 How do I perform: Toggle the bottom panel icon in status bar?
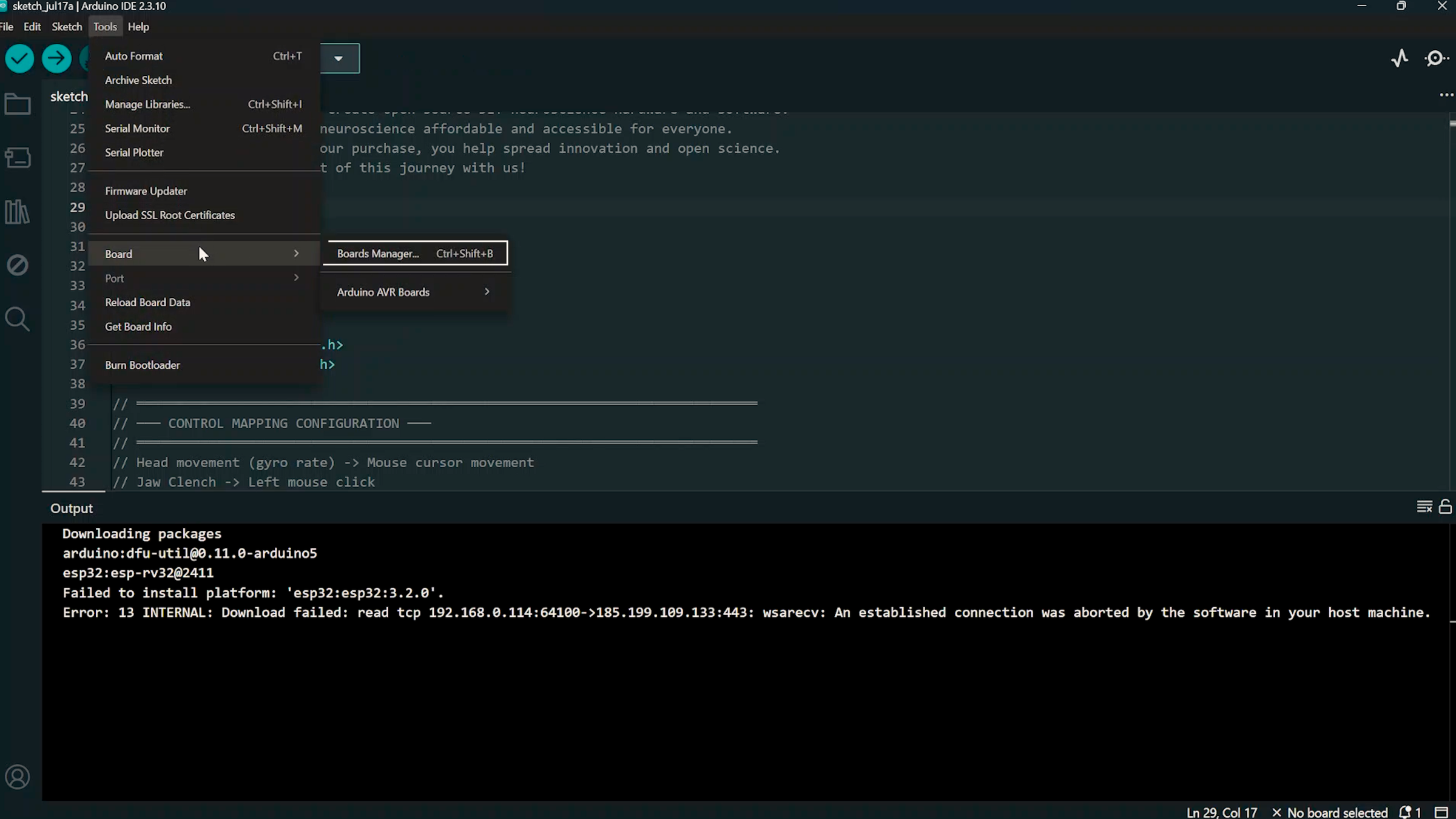tap(1441, 812)
